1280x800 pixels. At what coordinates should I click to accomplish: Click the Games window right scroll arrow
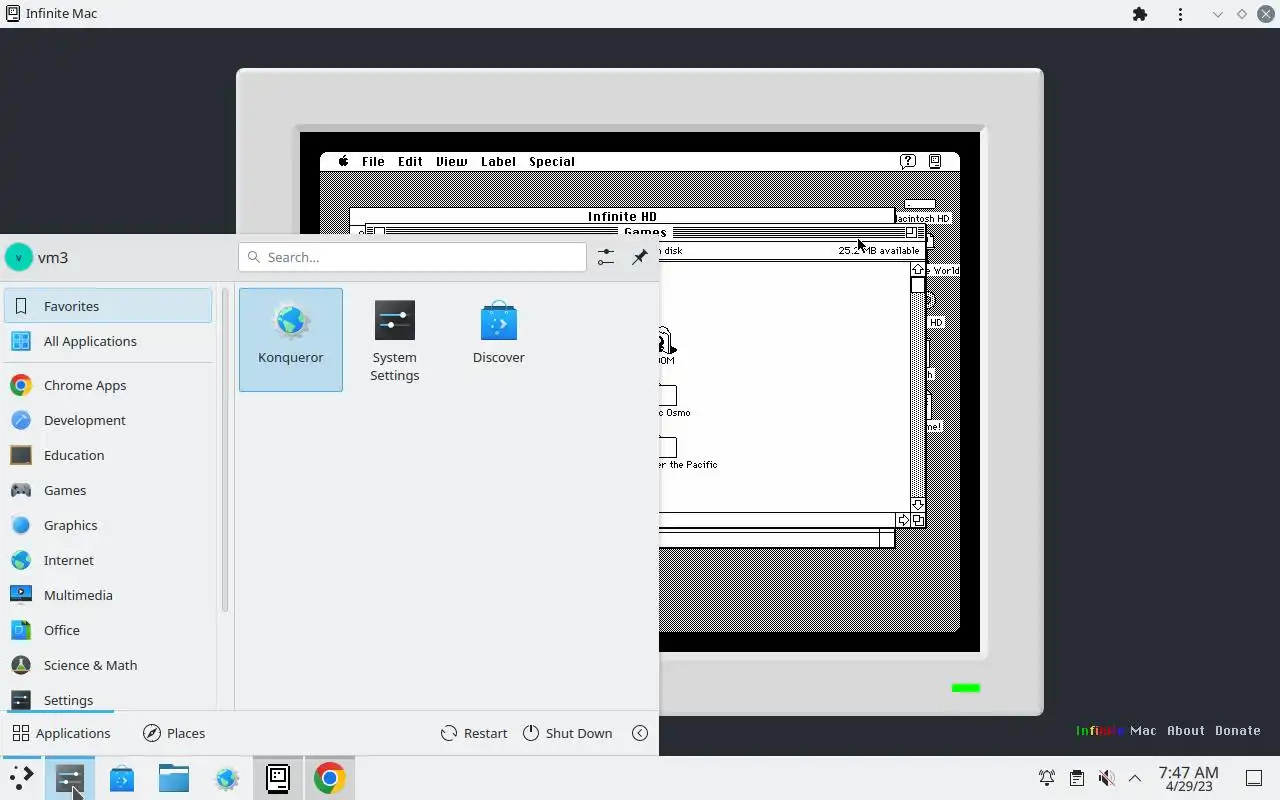point(903,520)
